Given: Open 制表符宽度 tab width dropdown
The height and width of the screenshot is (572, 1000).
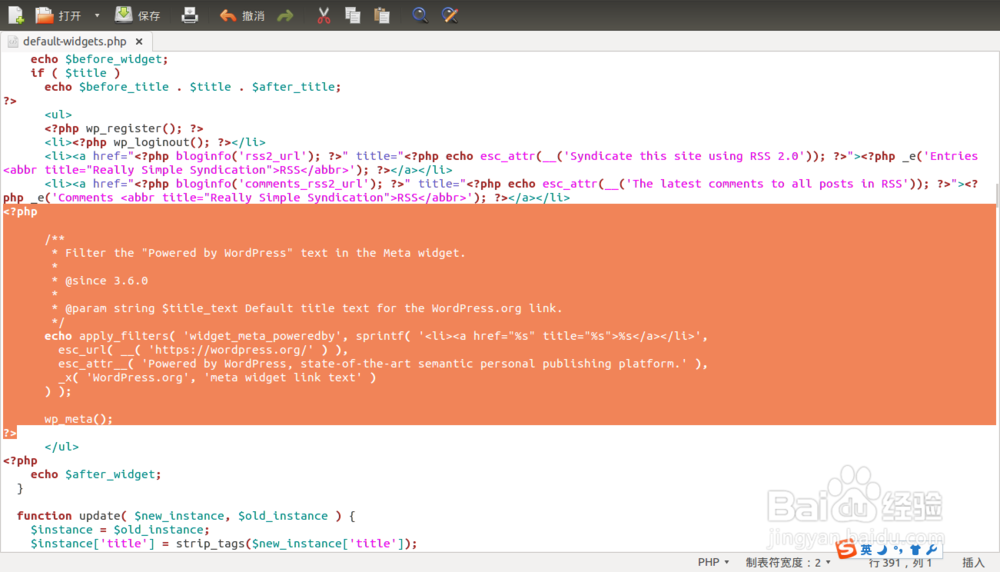Looking at the screenshot, I should pos(788,562).
